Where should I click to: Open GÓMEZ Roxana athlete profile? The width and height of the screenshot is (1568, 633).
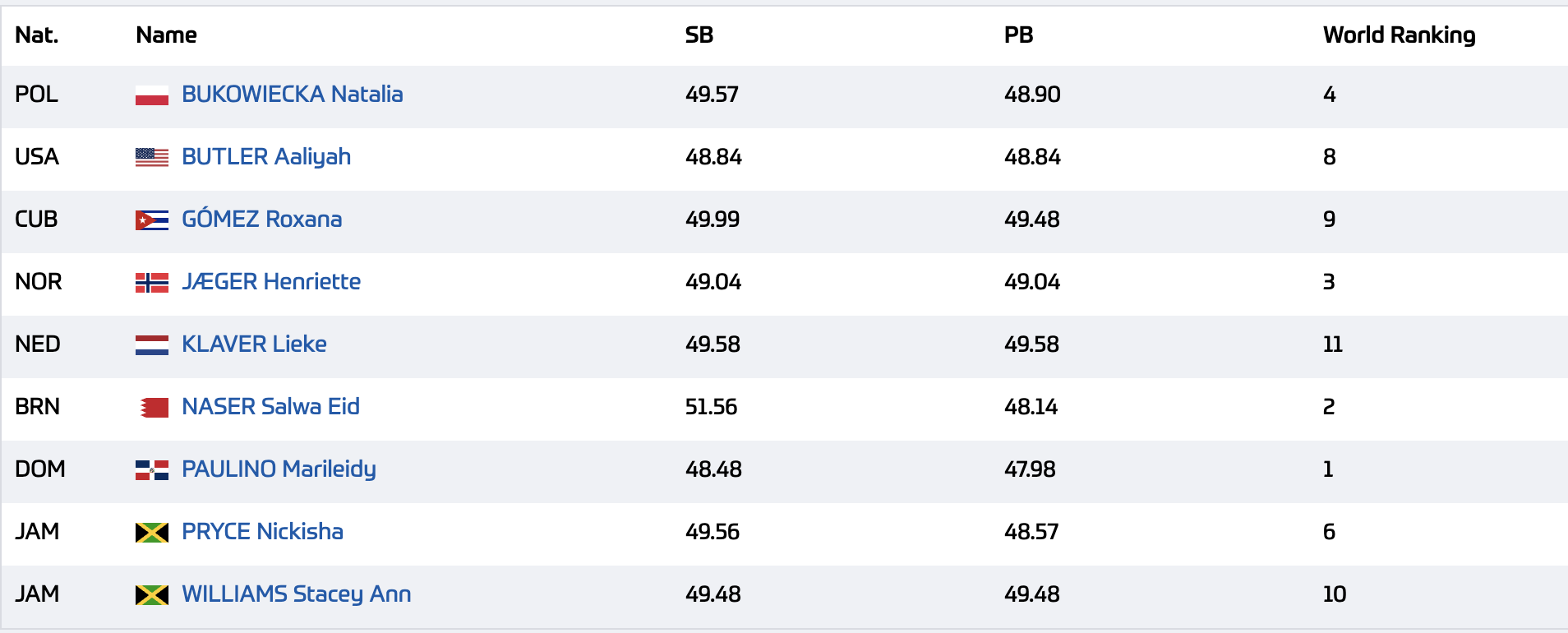click(262, 218)
